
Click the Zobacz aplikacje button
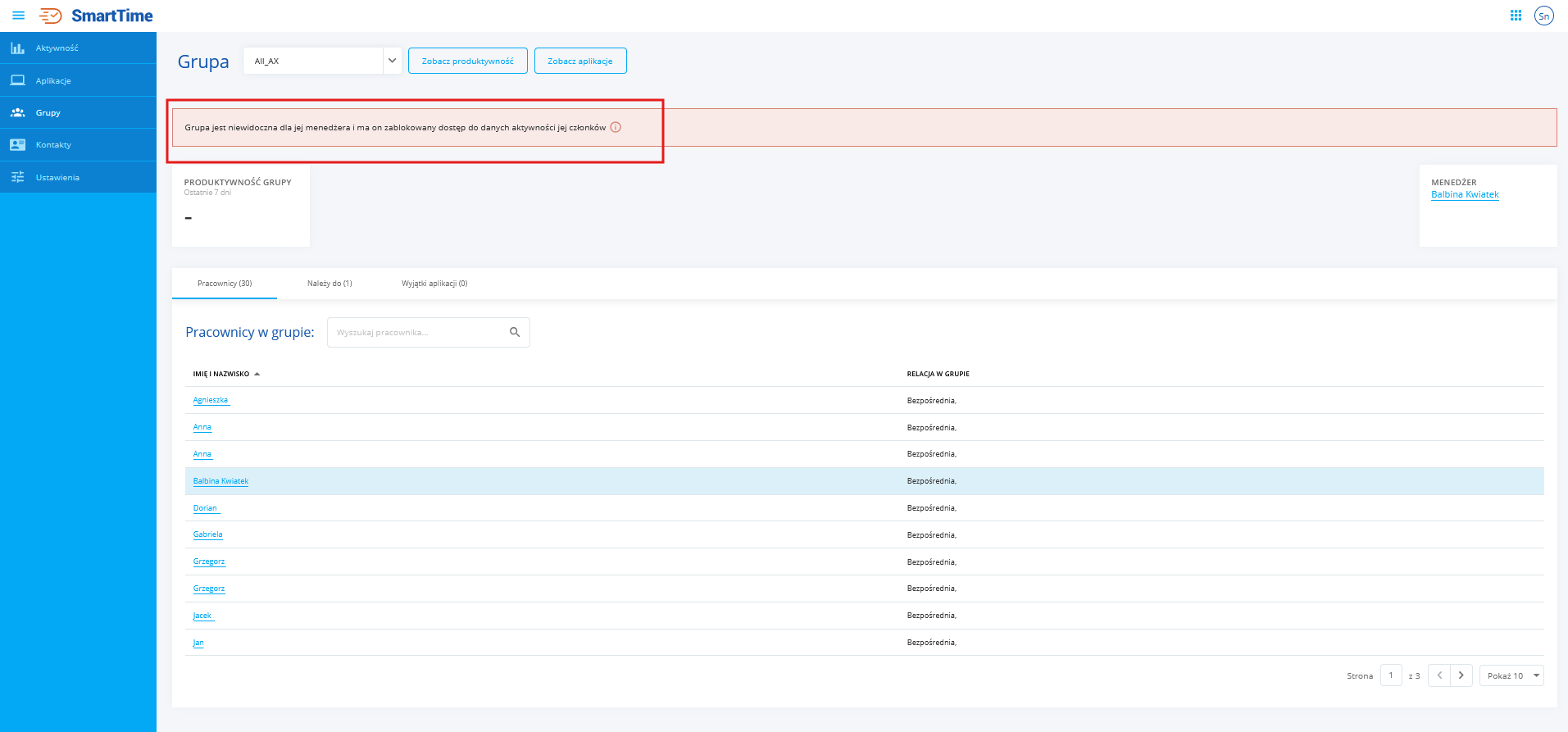[x=580, y=61]
